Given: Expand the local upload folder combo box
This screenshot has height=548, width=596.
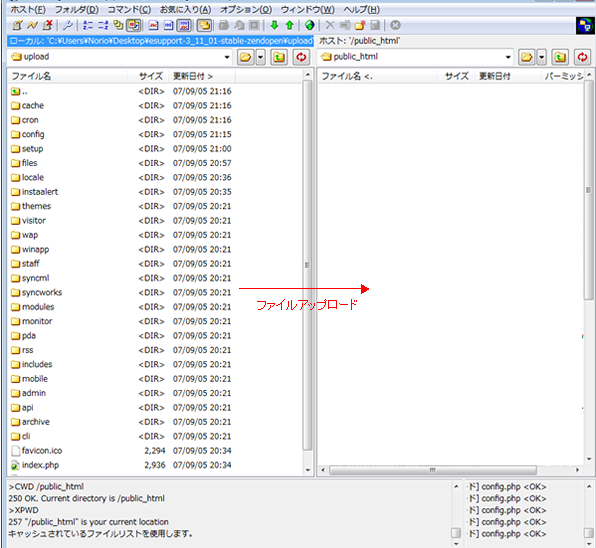Looking at the screenshot, I should [227, 57].
